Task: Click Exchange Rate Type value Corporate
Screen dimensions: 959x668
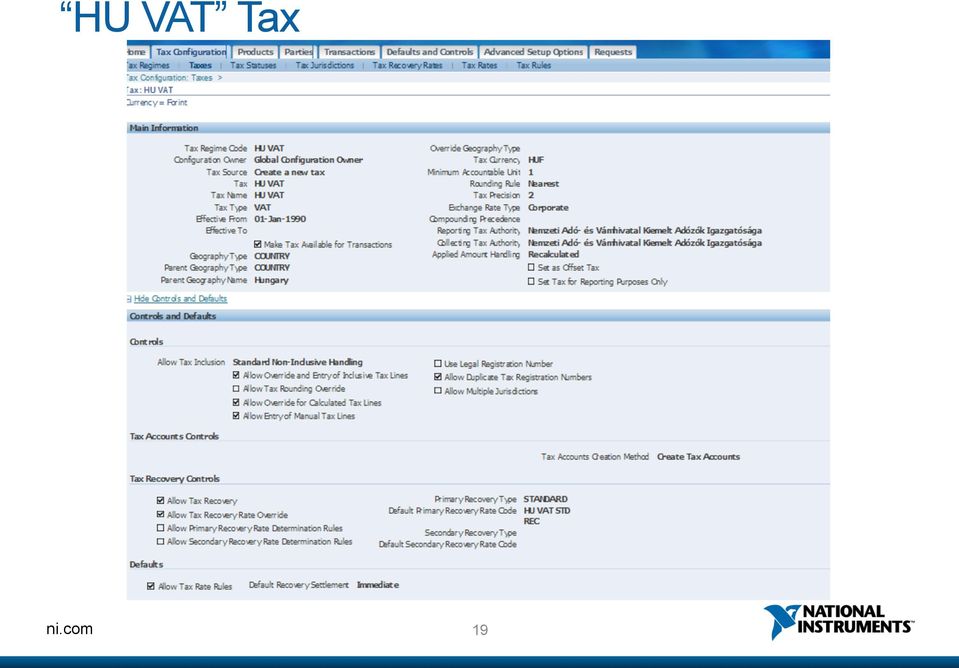Action: tap(548, 207)
